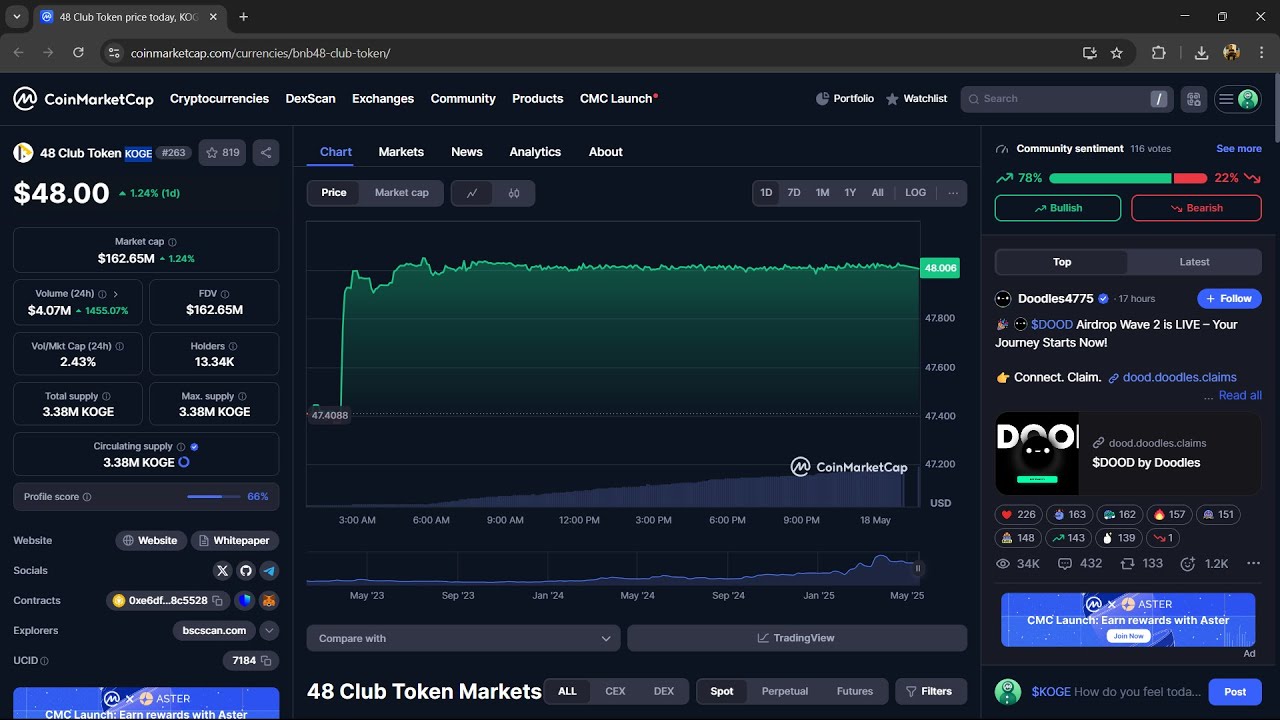
Task: Switch community feed to Latest tab
Action: (1194, 262)
